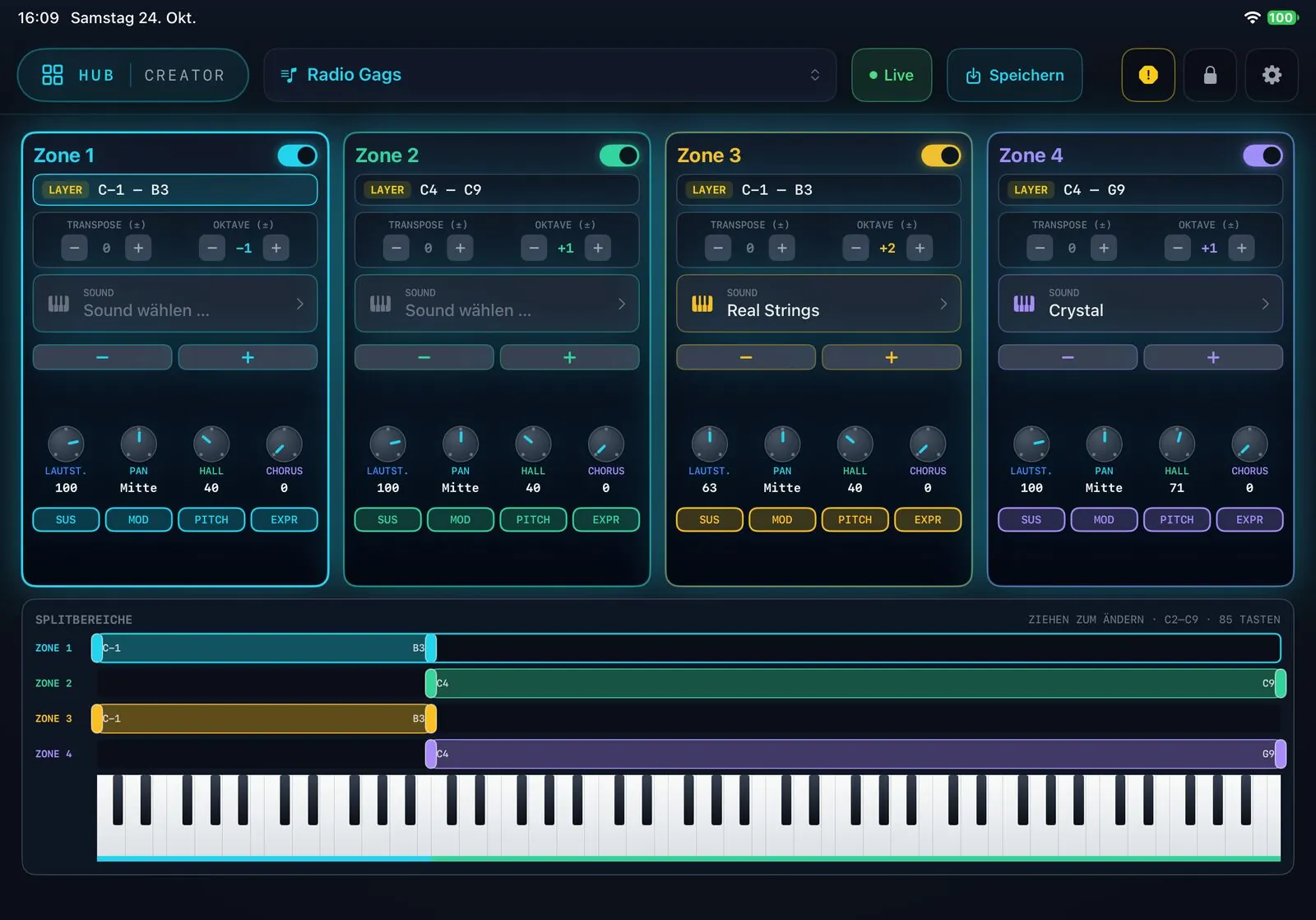
Task: Open settings with the gear icon
Action: point(1272,75)
